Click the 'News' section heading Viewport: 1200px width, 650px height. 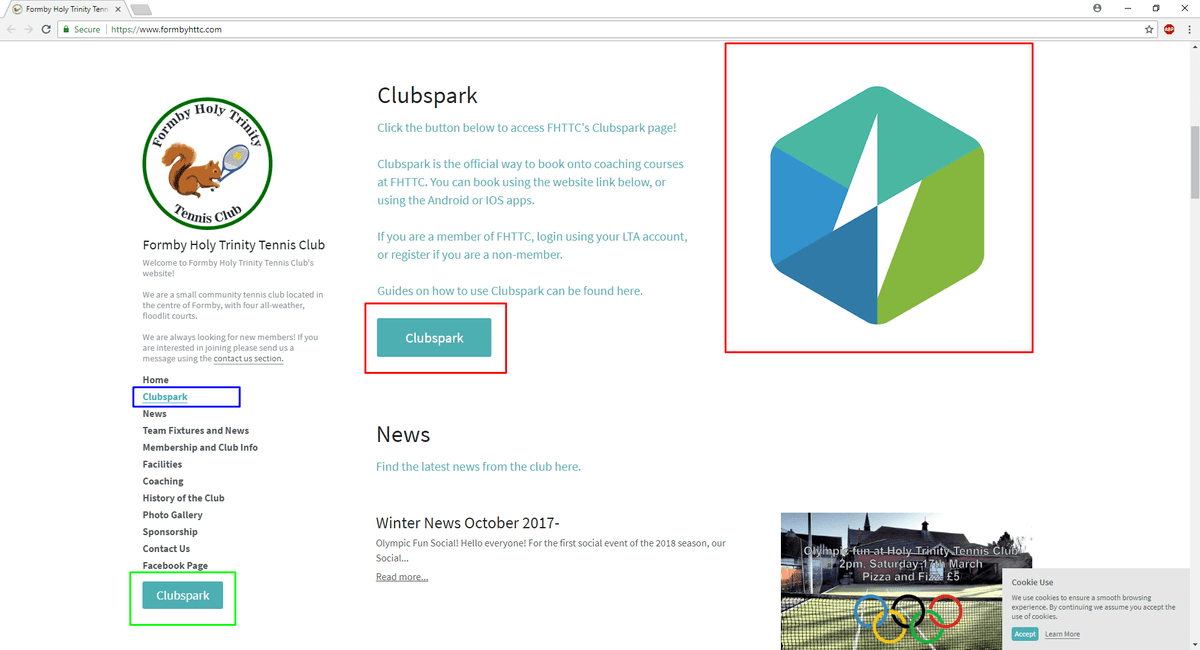(403, 434)
